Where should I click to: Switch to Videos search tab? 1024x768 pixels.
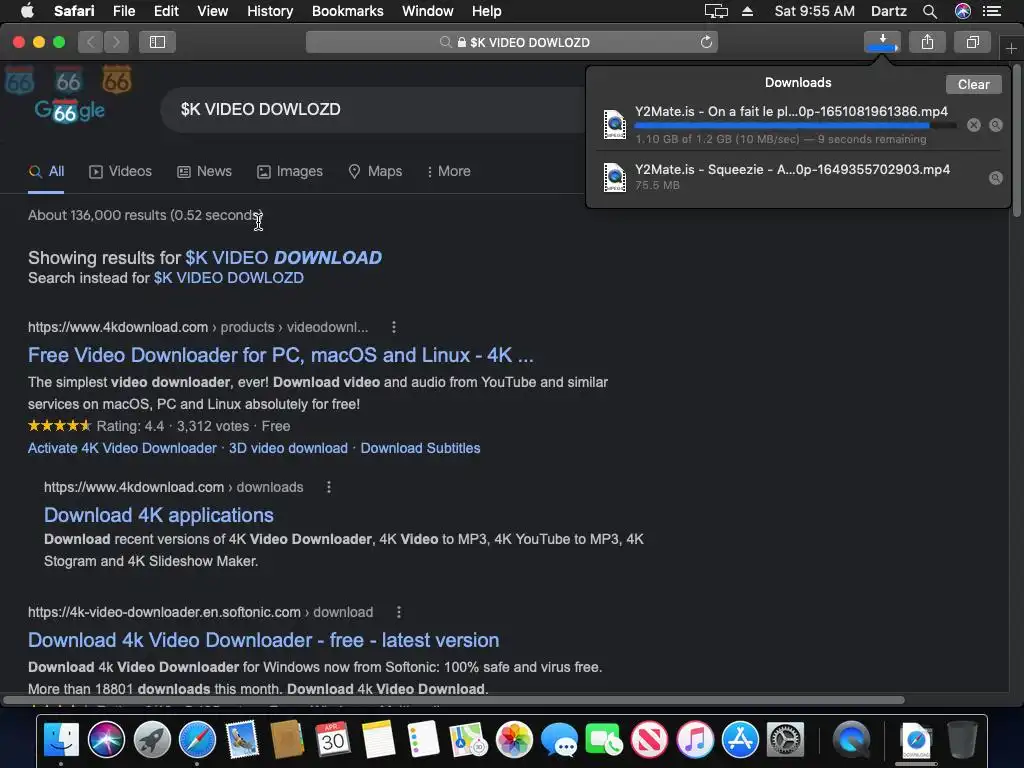[x=120, y=172]
